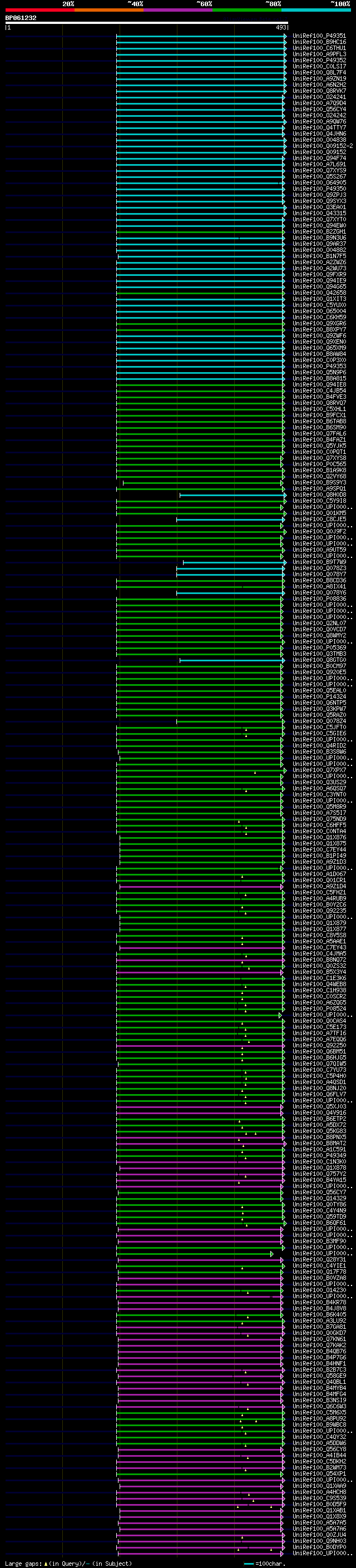Click the purple ~60% identity legend segment

click(x=177, y=10)
